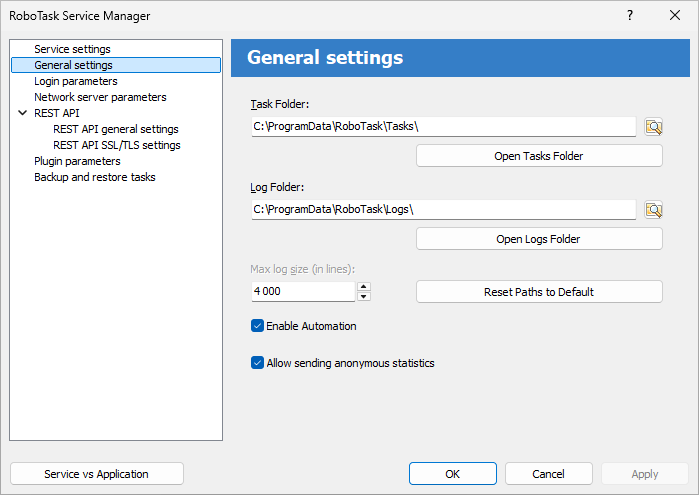This screenshot has width=699, height=495.
Task: Close the RoboTask Service Manager dialog
Action: [x=675, y=16]
